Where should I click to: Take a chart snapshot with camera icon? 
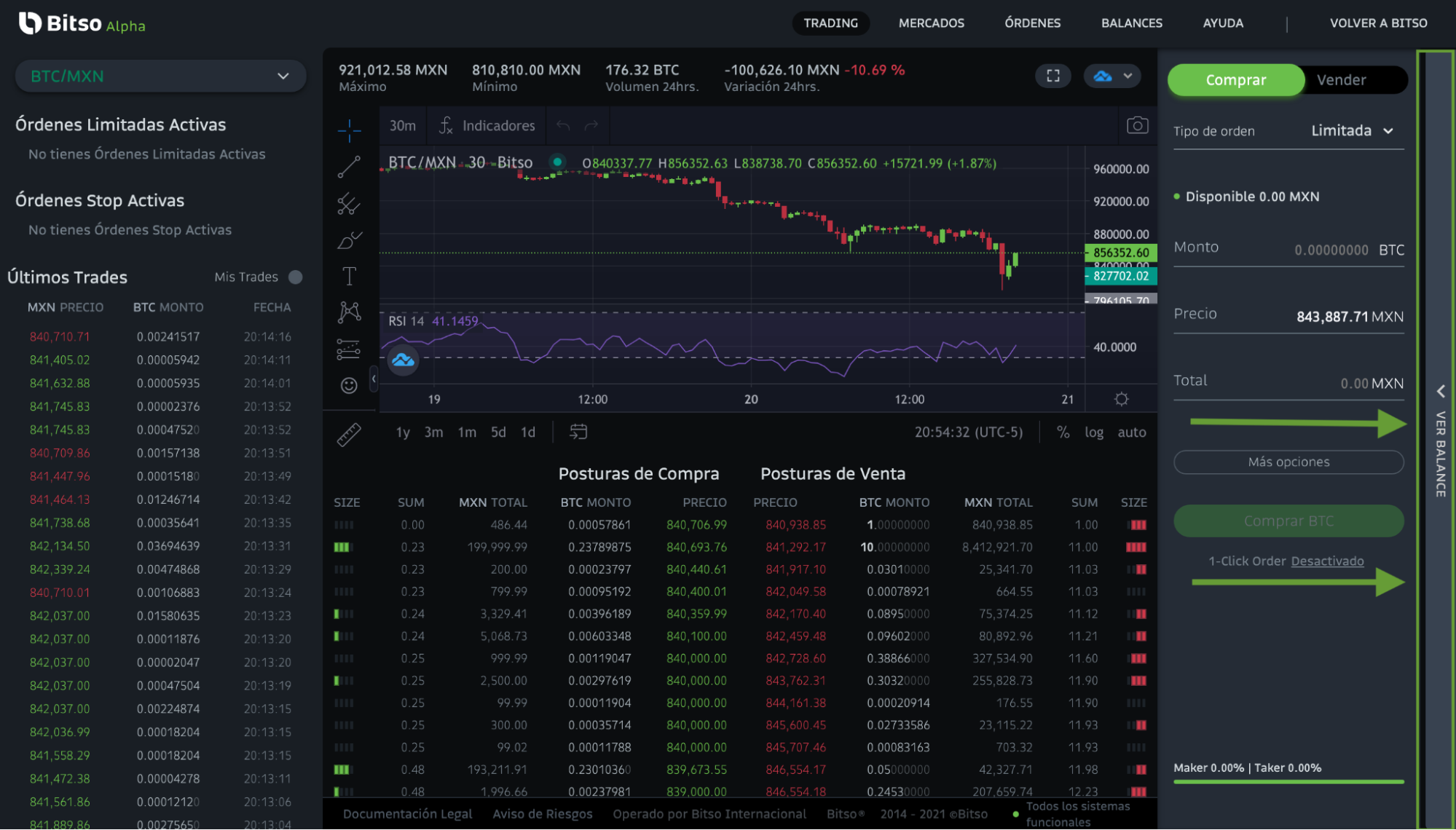1137,125
